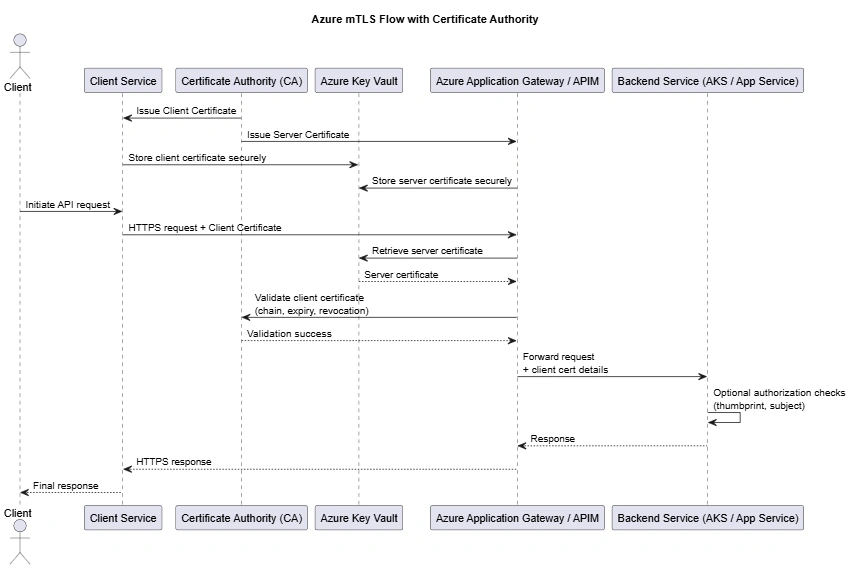The image size is (851, 569).
Task: Click the Client actor stick figure at bottom
Action: [x=20, y=542]
